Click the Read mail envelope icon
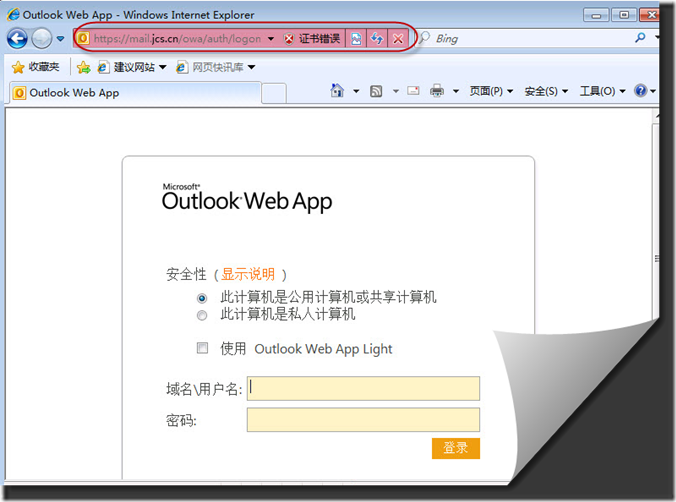 click(x=413, y=91)
